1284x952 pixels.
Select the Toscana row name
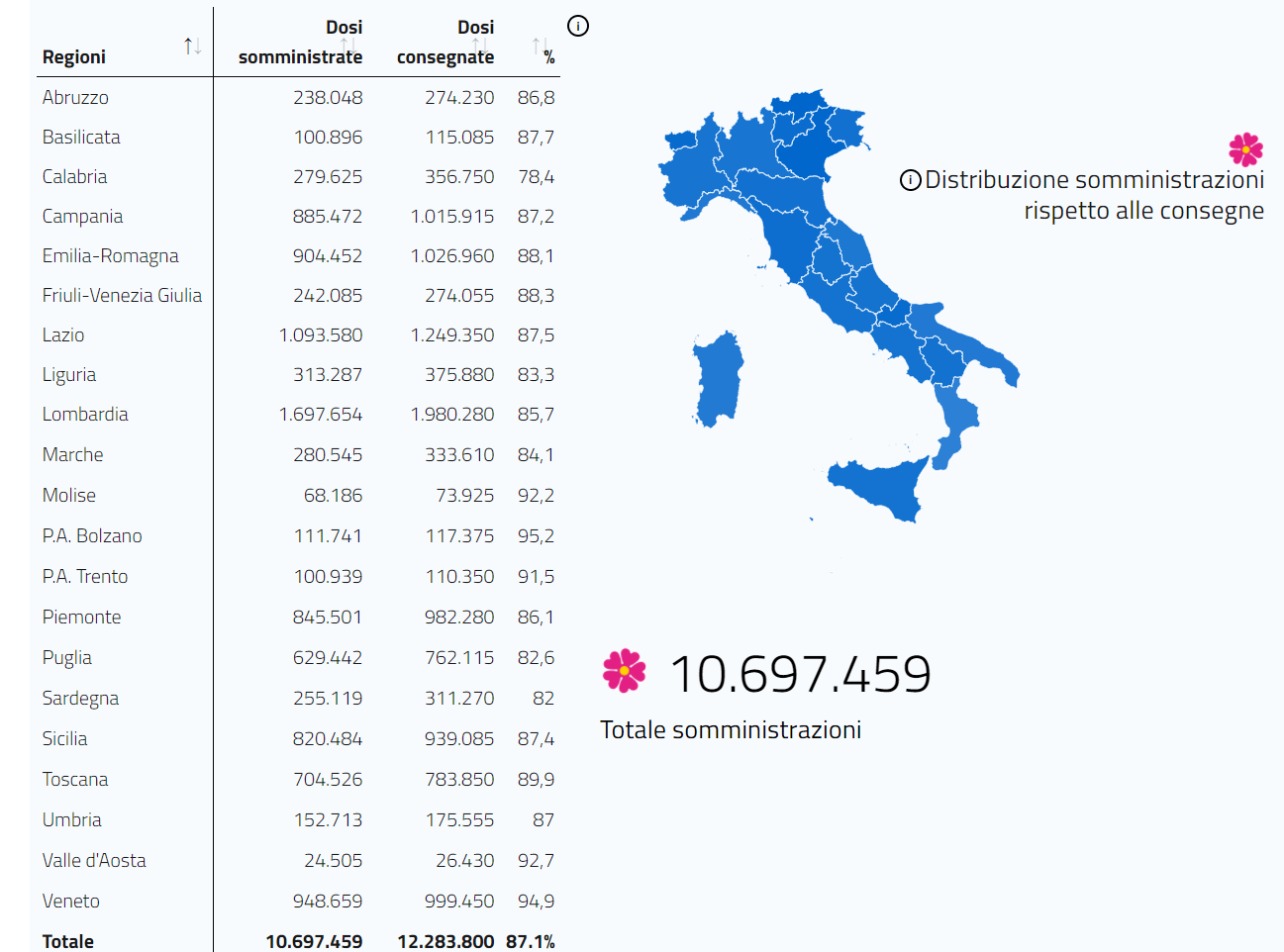coord(75,779)
